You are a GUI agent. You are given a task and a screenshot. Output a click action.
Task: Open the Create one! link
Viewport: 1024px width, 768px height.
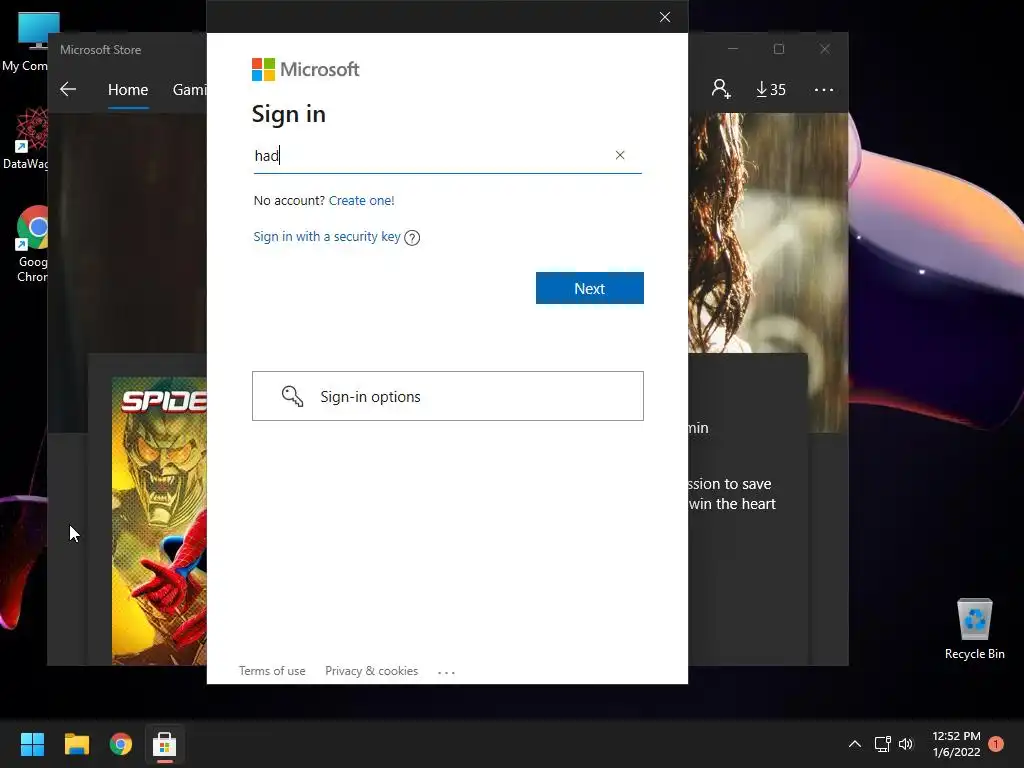[x=361, y=200]
